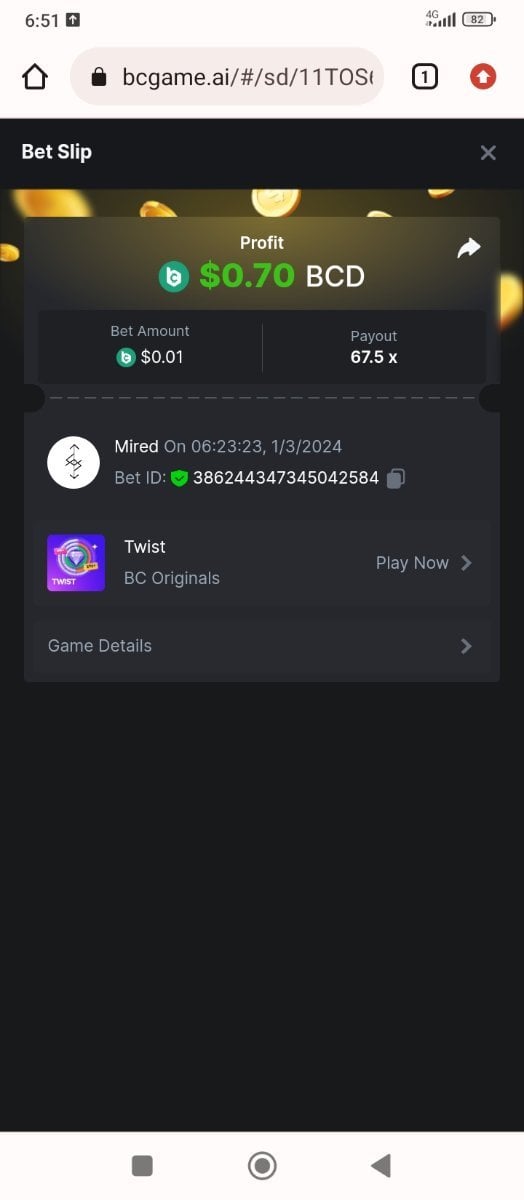The height and width of the screenshot is (1200, 524).
Task: Tap the share arrow icon on profit card
Action: [x=469, y=249]
